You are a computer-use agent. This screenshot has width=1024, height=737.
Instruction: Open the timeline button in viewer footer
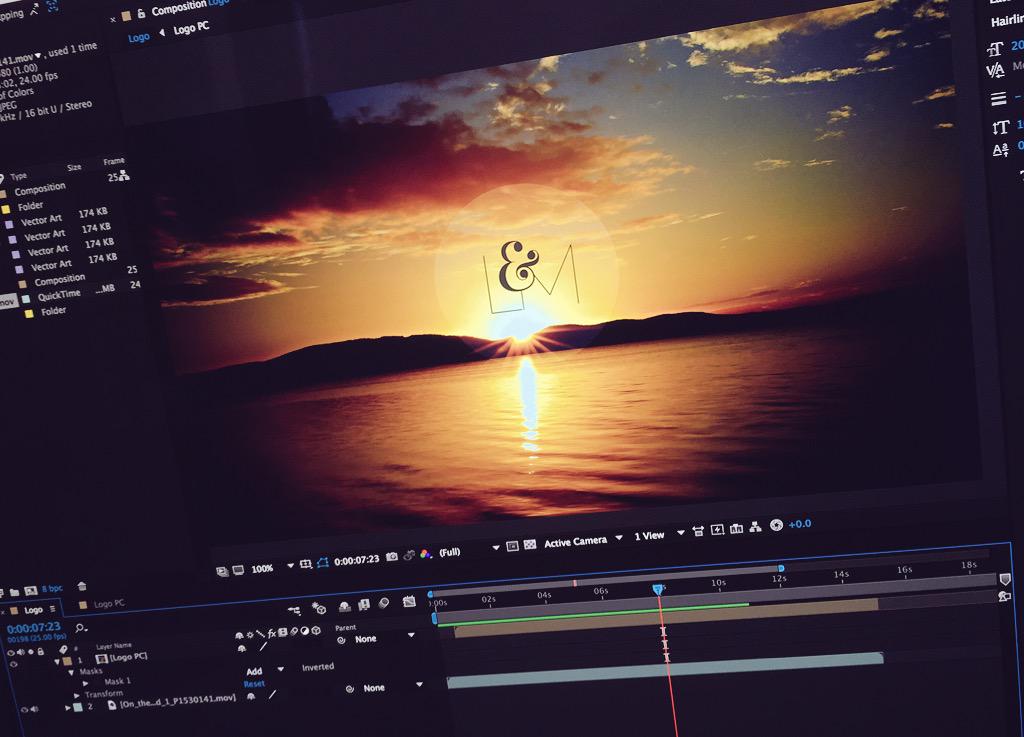click(x=736, y=528)
